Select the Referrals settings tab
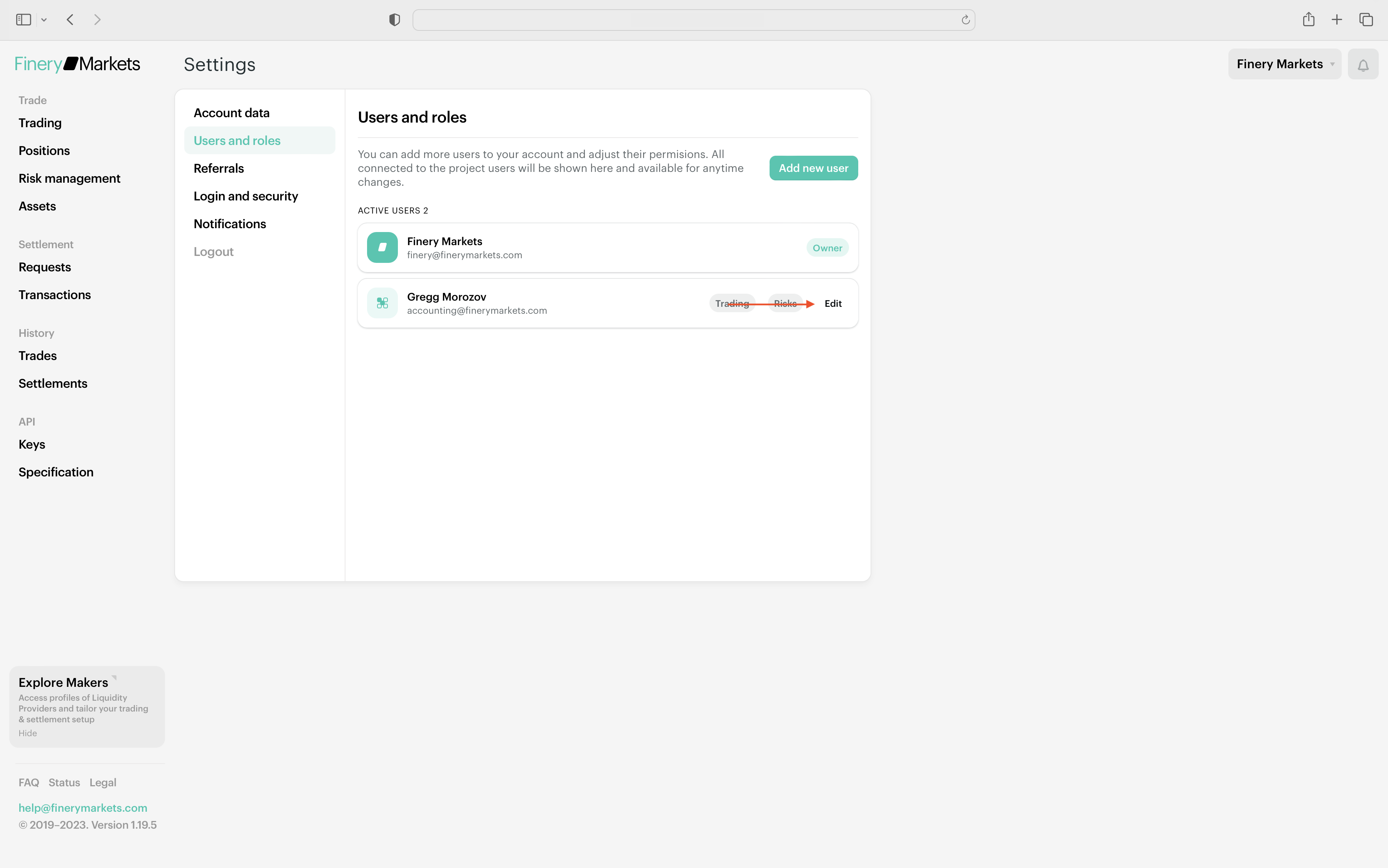The height and width of the screenshot is (868, 1388). [259, 168]
